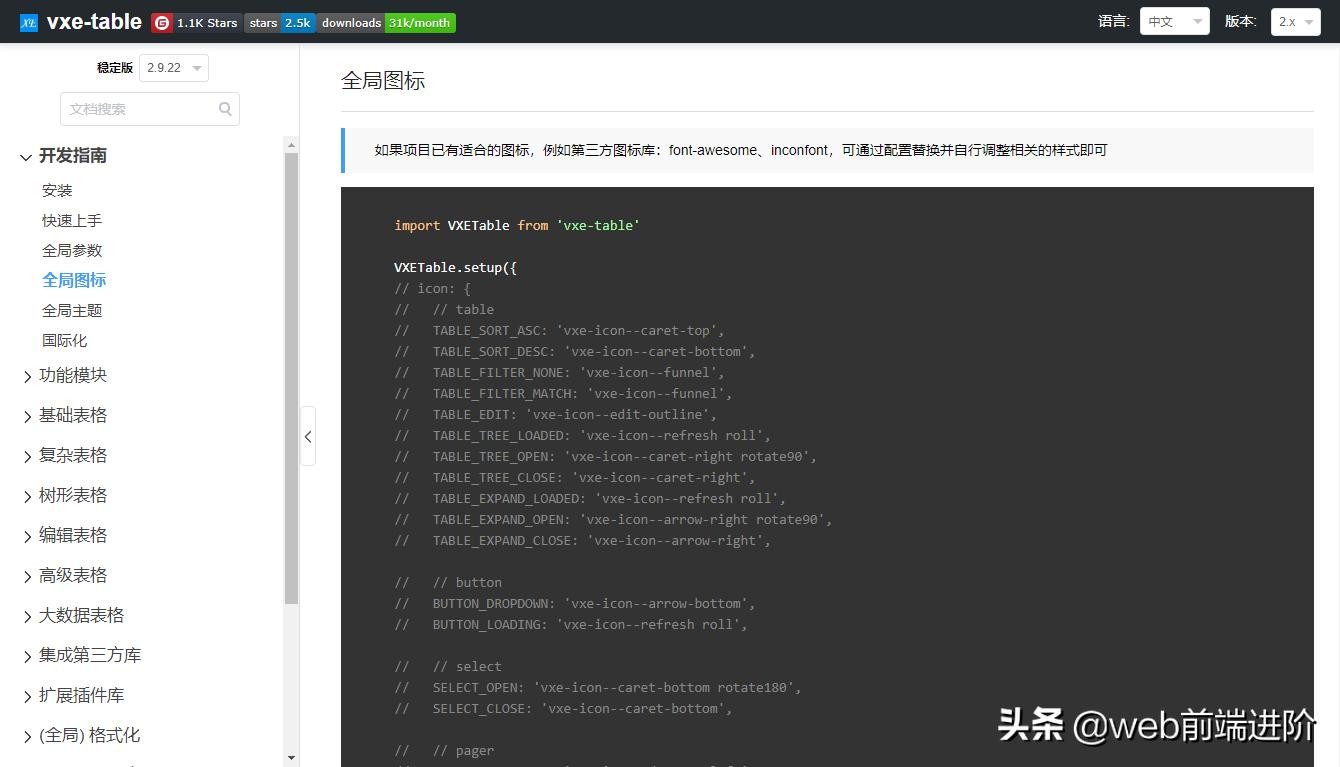The width and height of the screenshot is (1340, 767).
Task: Open the Gitee 1.1K Stars badge
Action: pyautogui.click(x=196, y=22)
